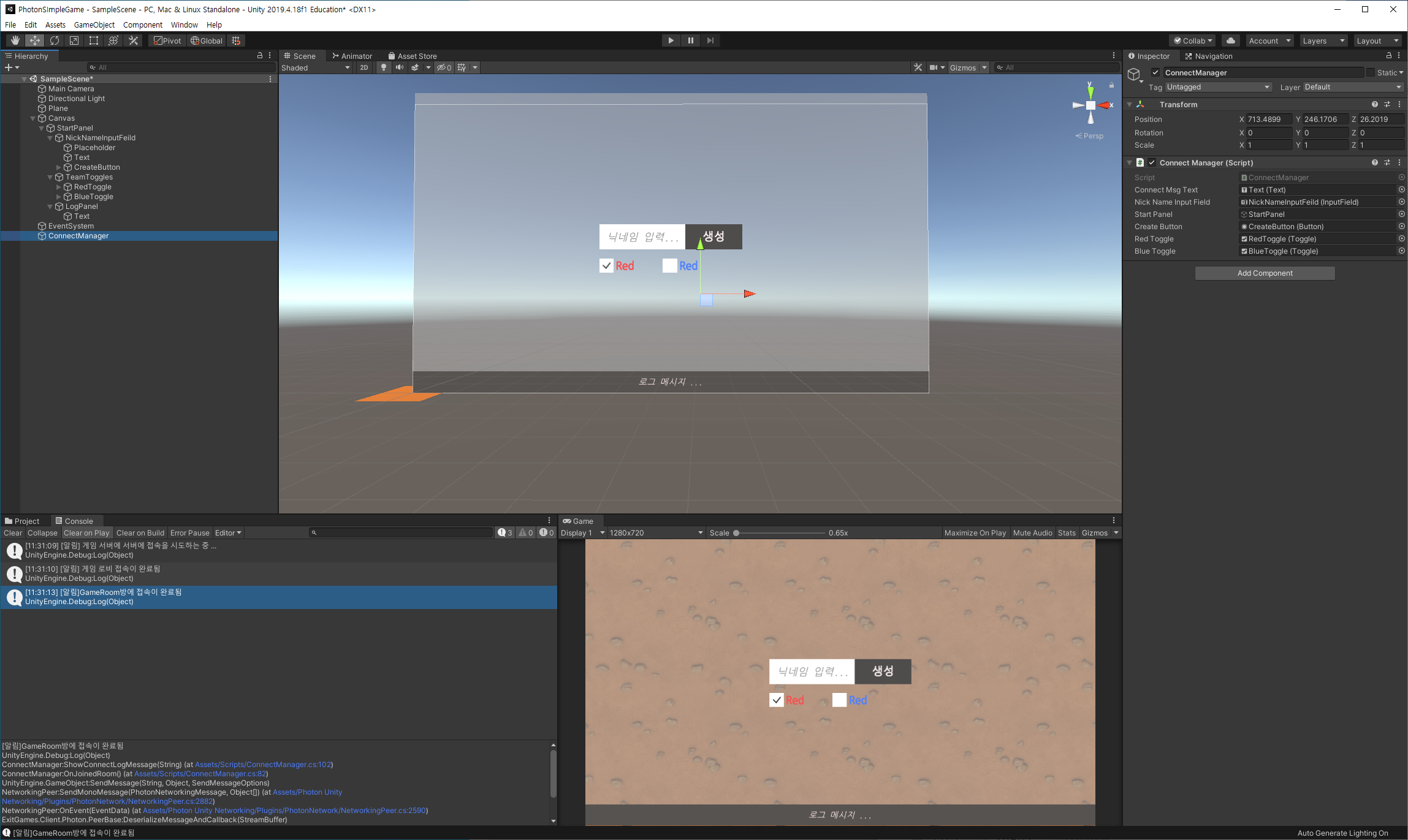Click the Add Component button
The image size is (1408, 840).
(1265, 273)
